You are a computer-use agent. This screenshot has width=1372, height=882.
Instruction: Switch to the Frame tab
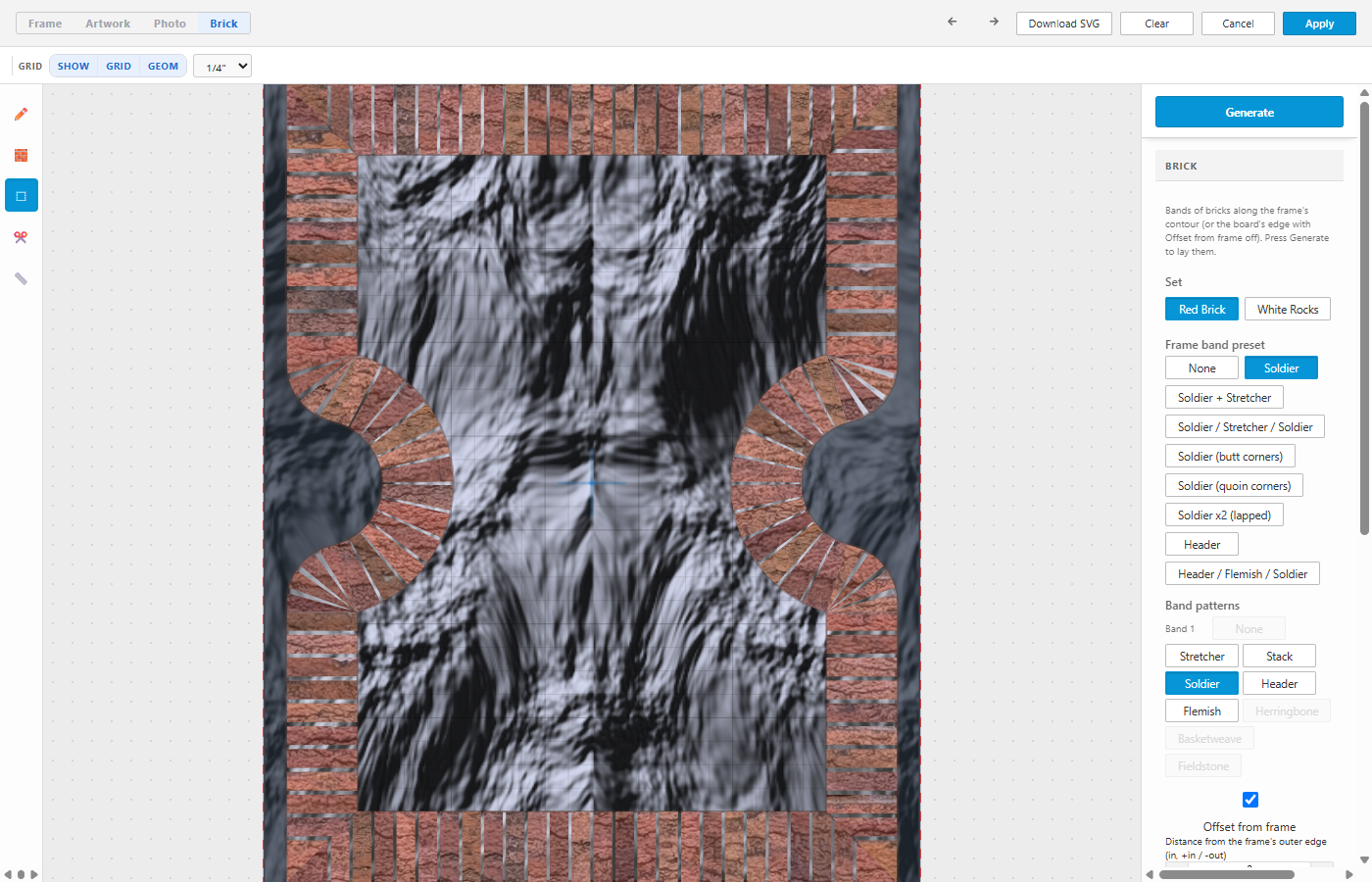[x=45, y=24]
